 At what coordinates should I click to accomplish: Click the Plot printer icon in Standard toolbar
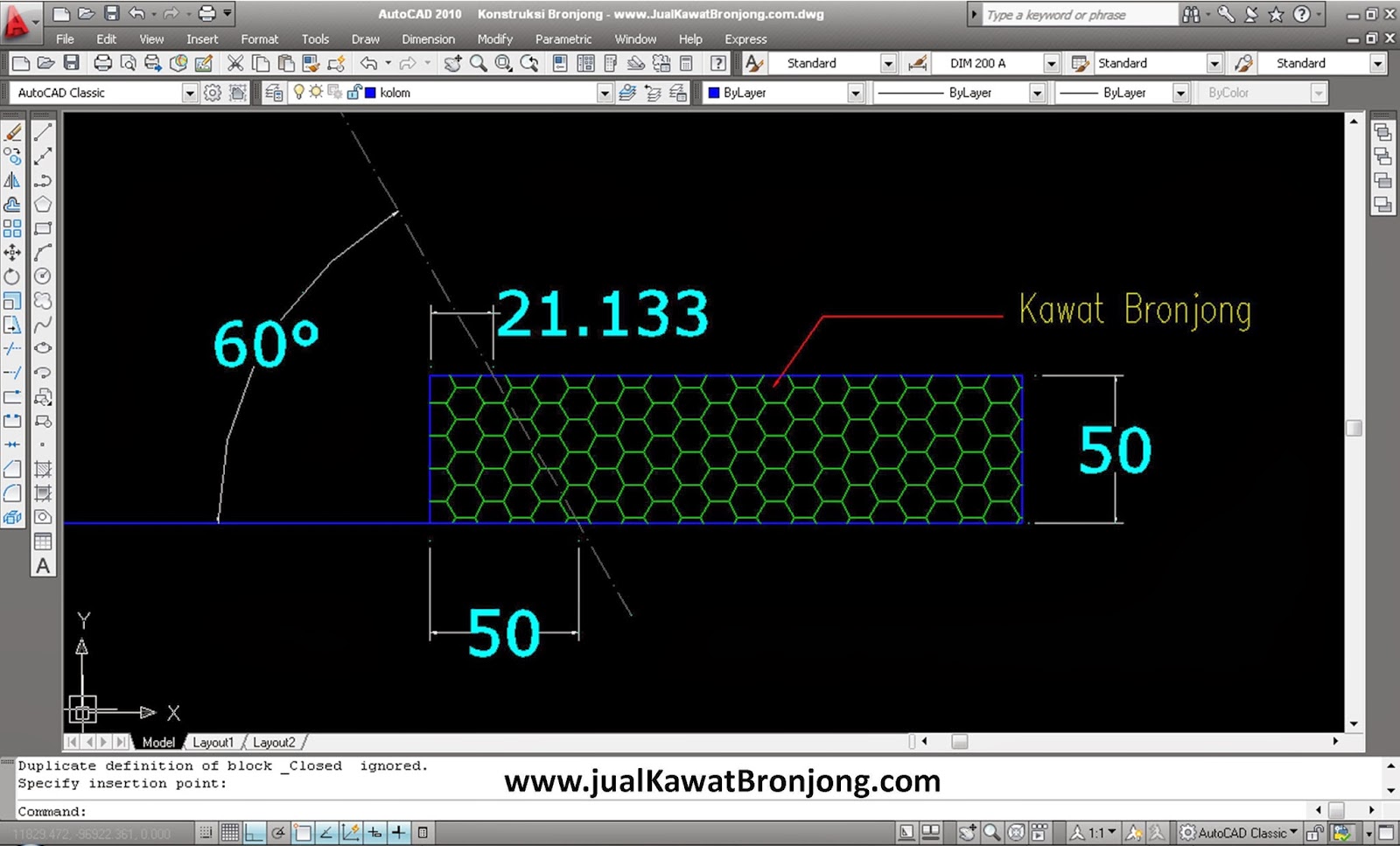click(102, 63)
